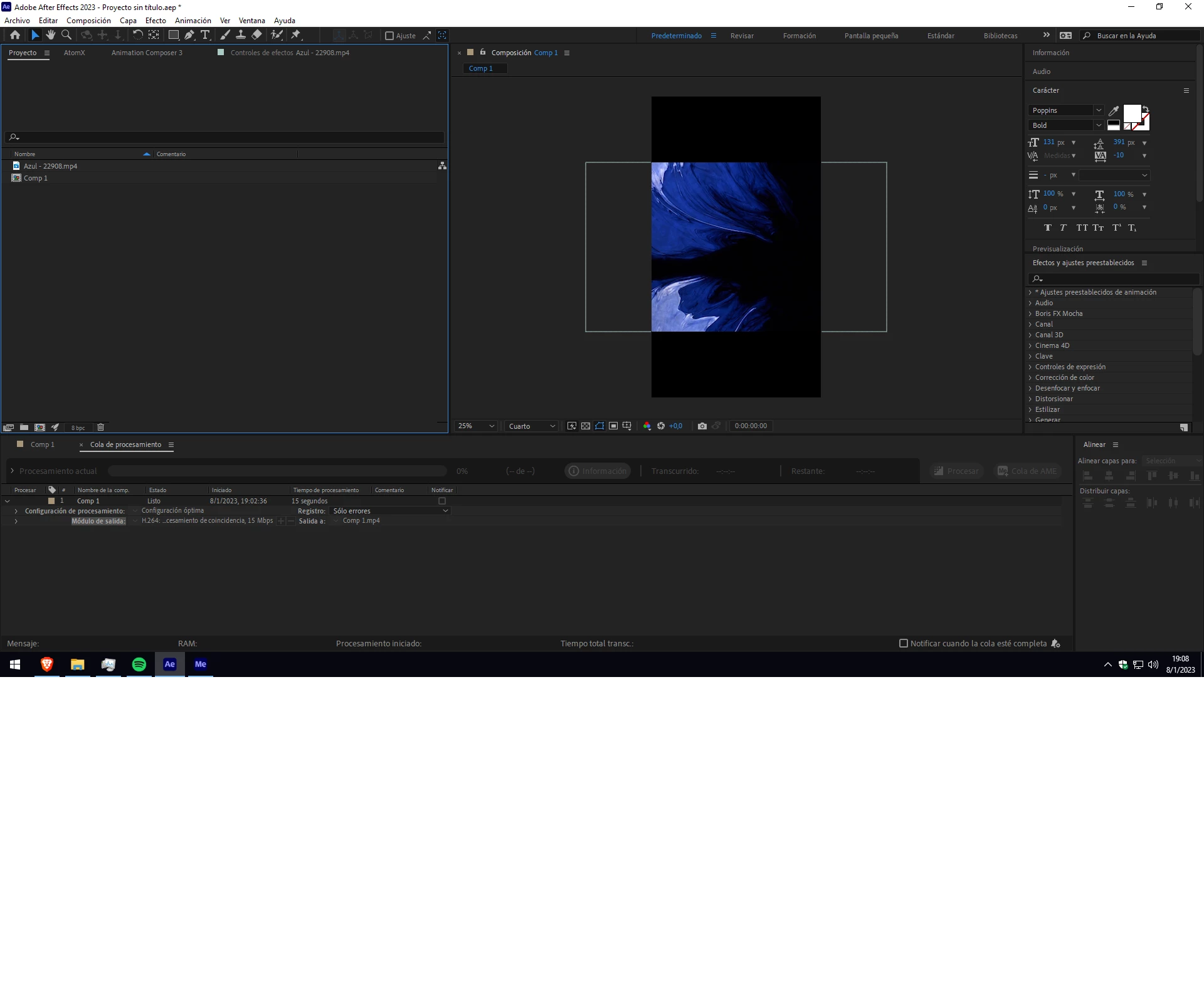Select the Hand tool
Viewport: 1204px width, 1003px height.
[x=51, y=35]
